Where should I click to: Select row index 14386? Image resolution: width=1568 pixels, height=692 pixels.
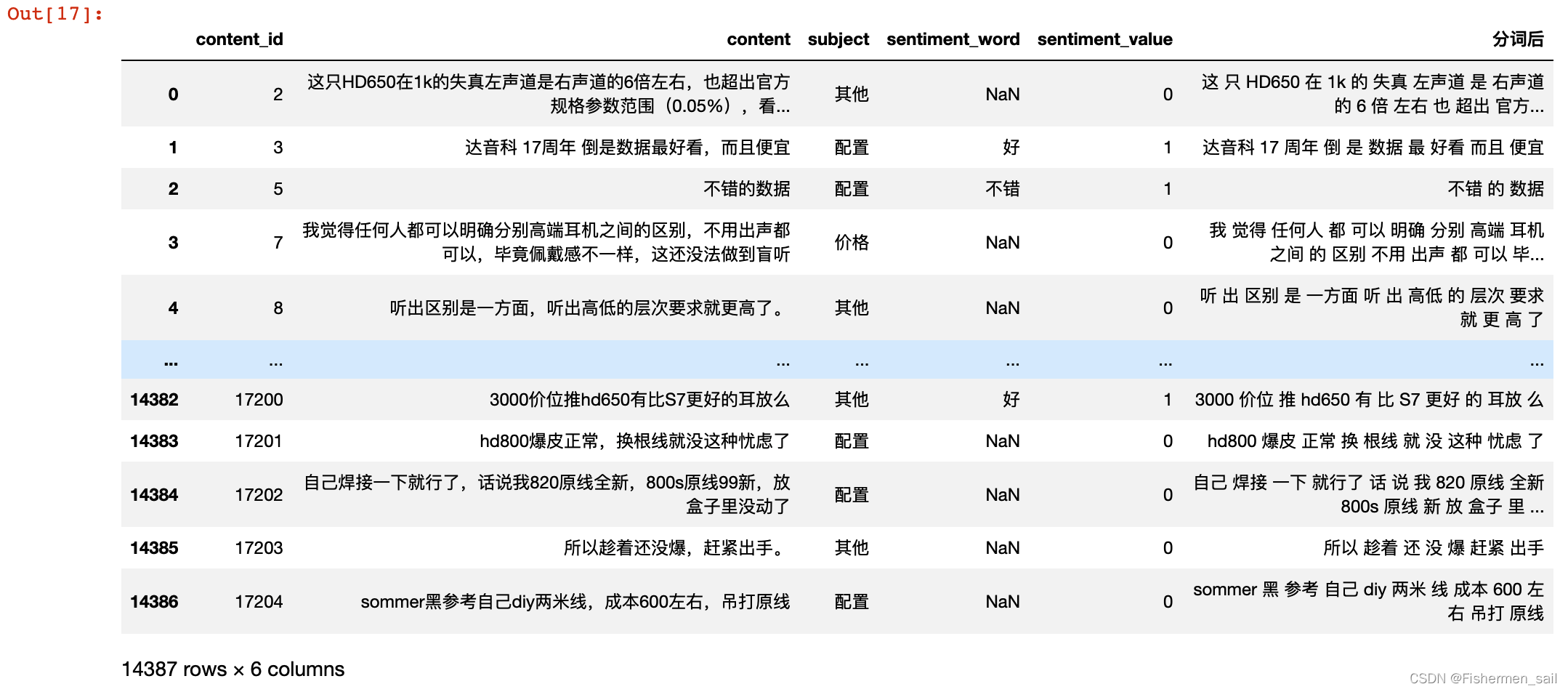pyautogui.click(x=154, y=602)
